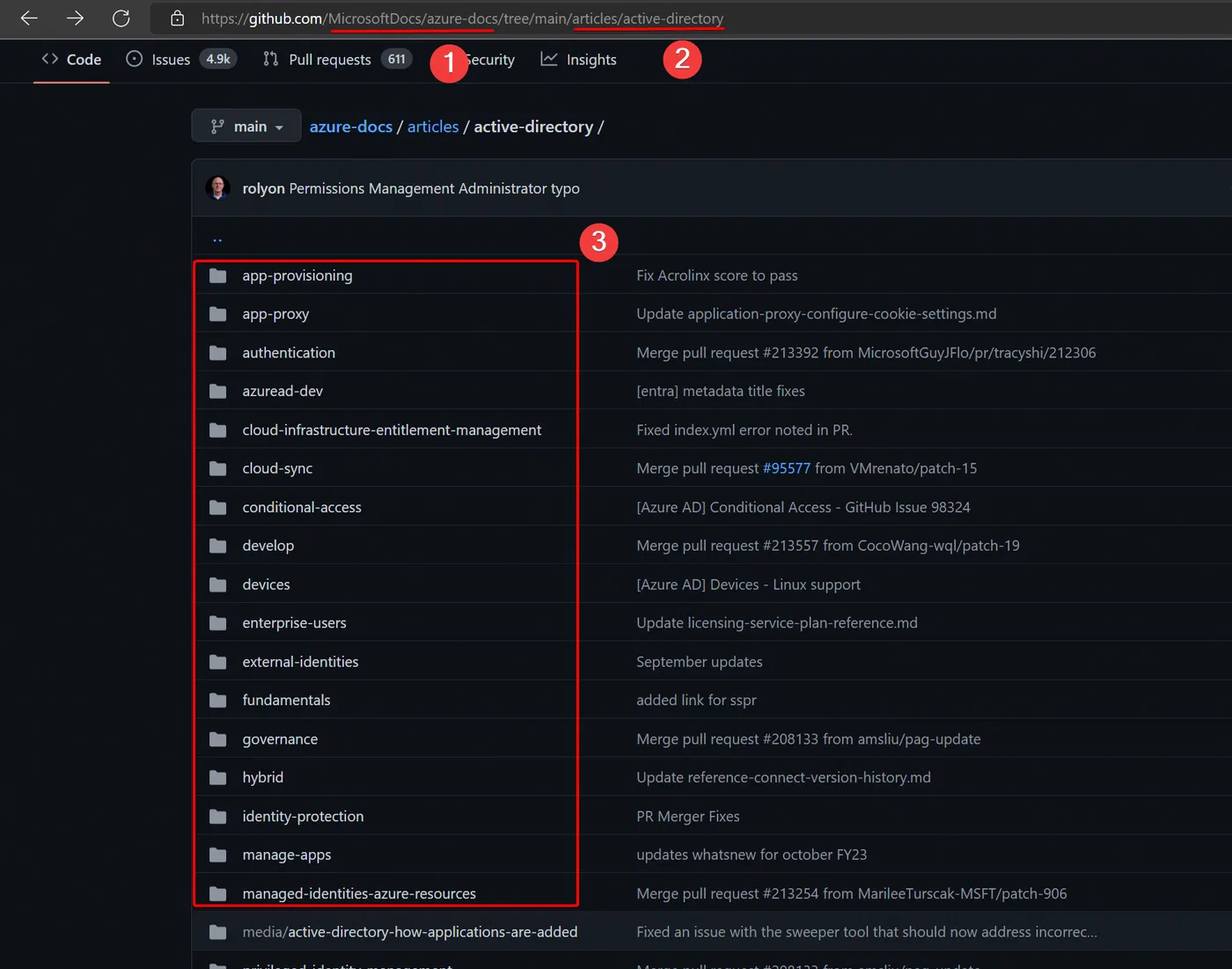This screenshot has width=1232, height=969.
Task: Click the Issues count badge 4.9k
Action: pos(218,59)
